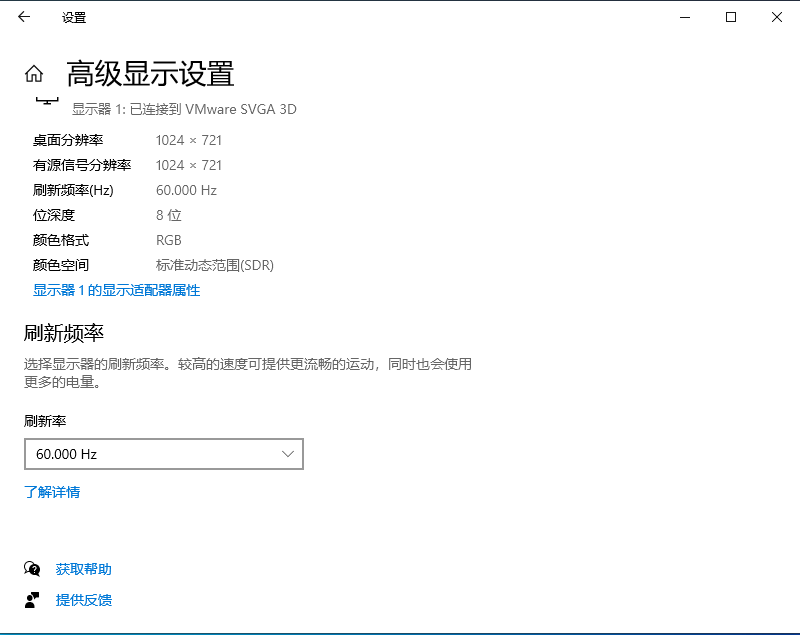800x635 pixels.
Task: Click the 提供反馈 person icon
Action: coord(32,600)
